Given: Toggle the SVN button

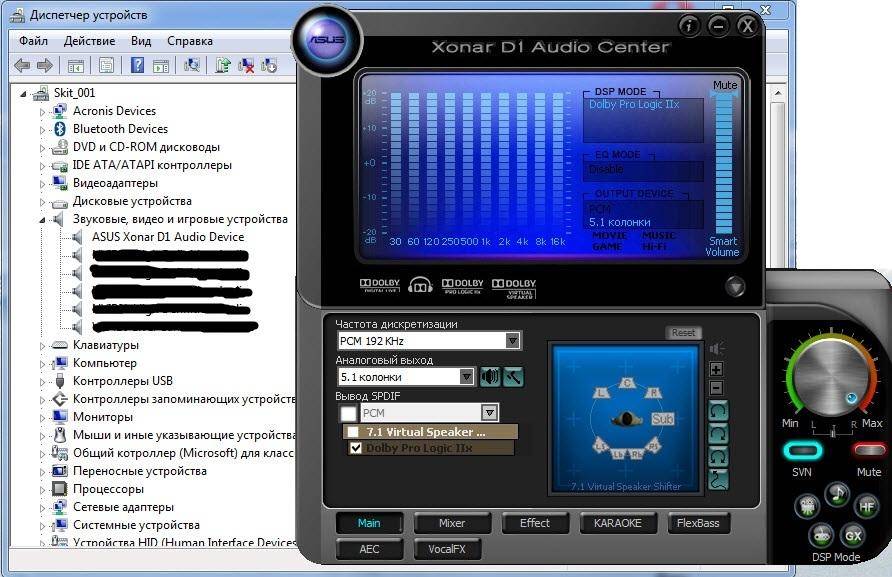Looking at the screenshot, I should [802, 451].
